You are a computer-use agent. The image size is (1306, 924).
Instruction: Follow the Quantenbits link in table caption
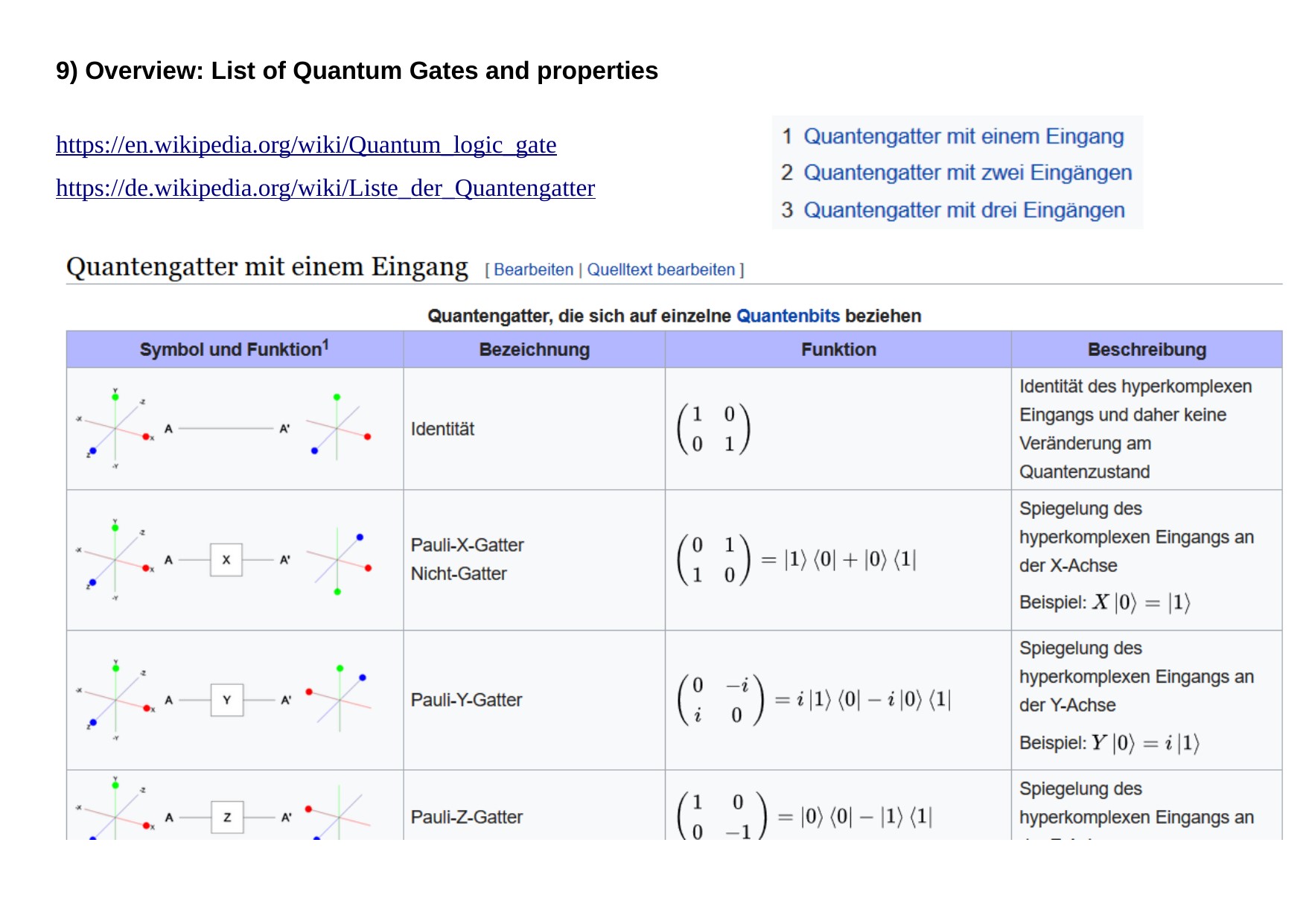coord(788,316)
